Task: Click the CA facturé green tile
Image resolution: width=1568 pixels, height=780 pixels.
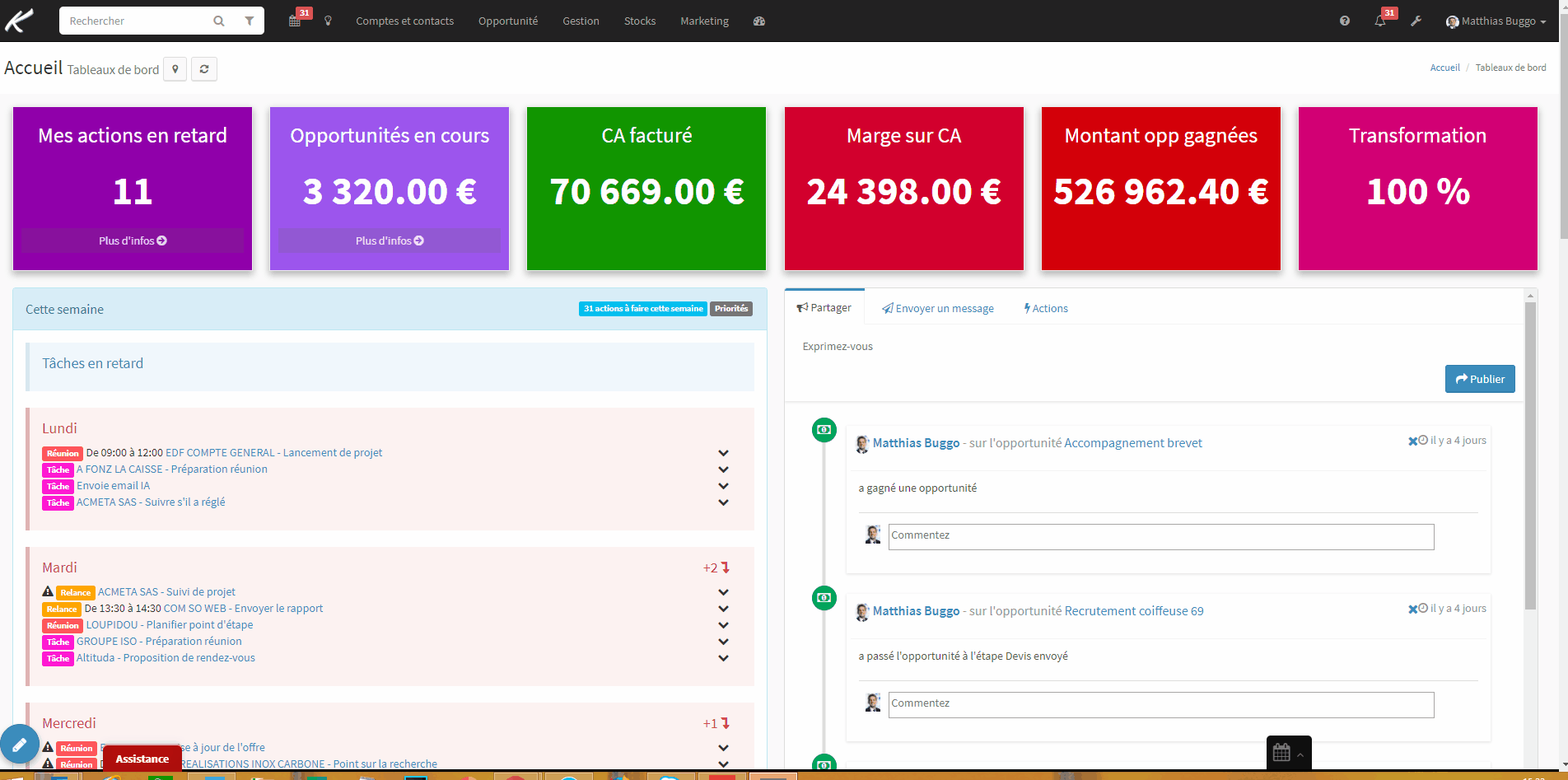Action: [646, 189]
